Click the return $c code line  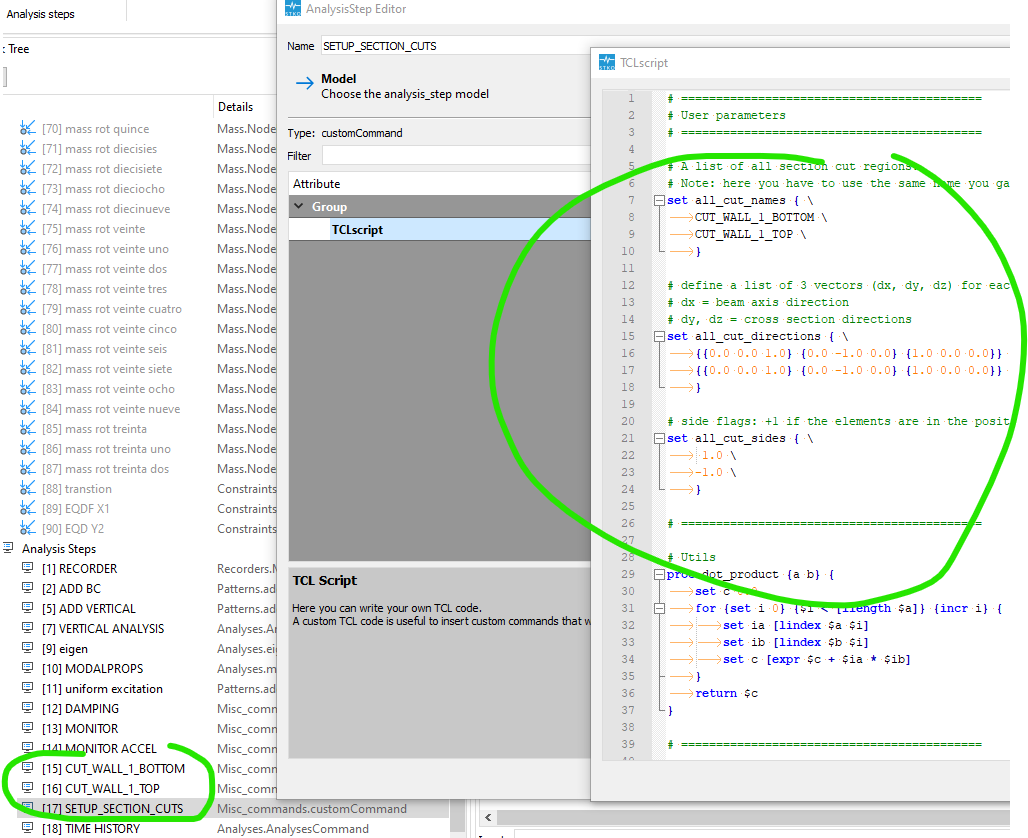(726, 693)
